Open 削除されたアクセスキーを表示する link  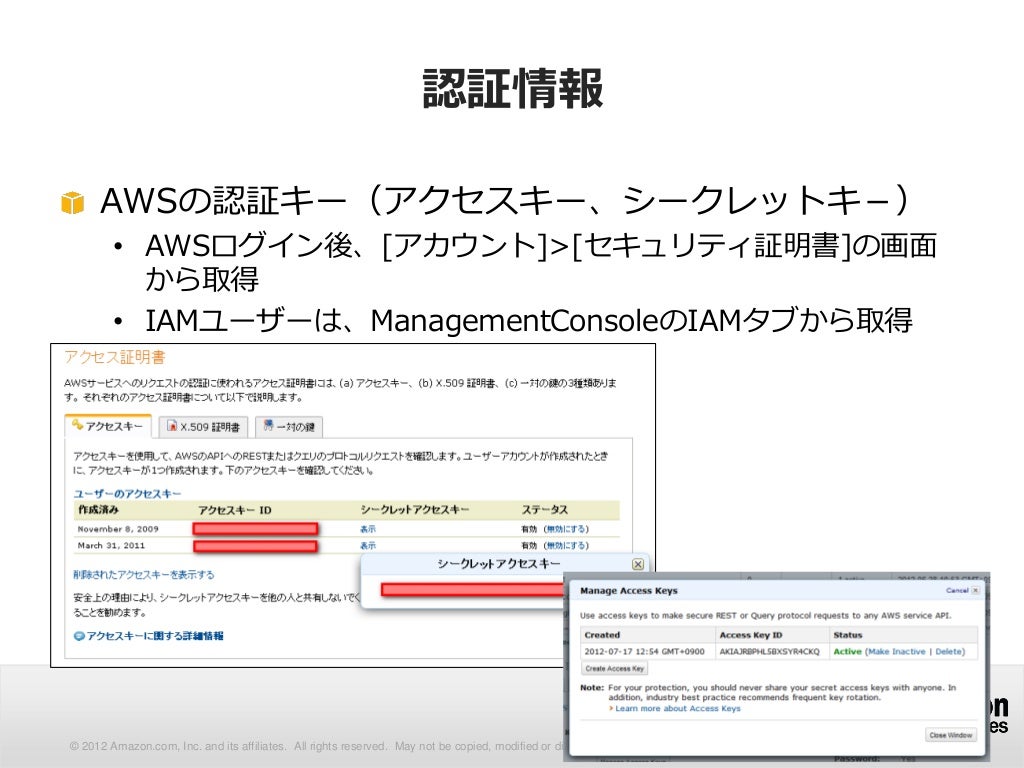point(144,575)
